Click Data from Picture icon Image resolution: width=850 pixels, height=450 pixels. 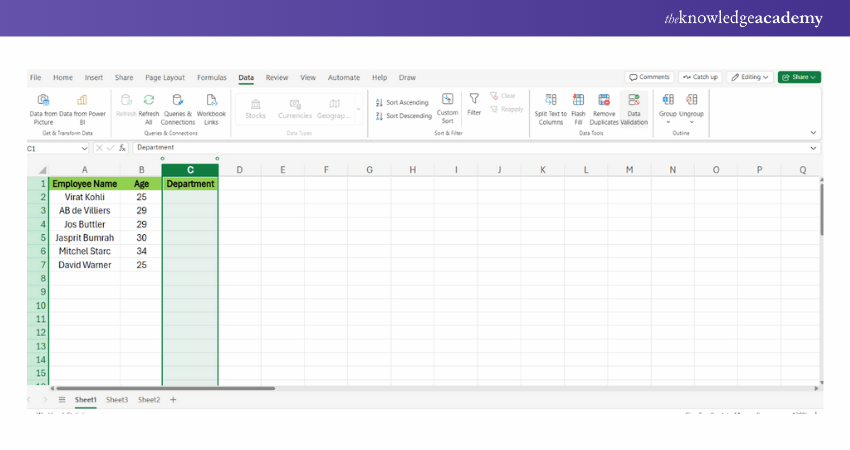pos(43,100)
